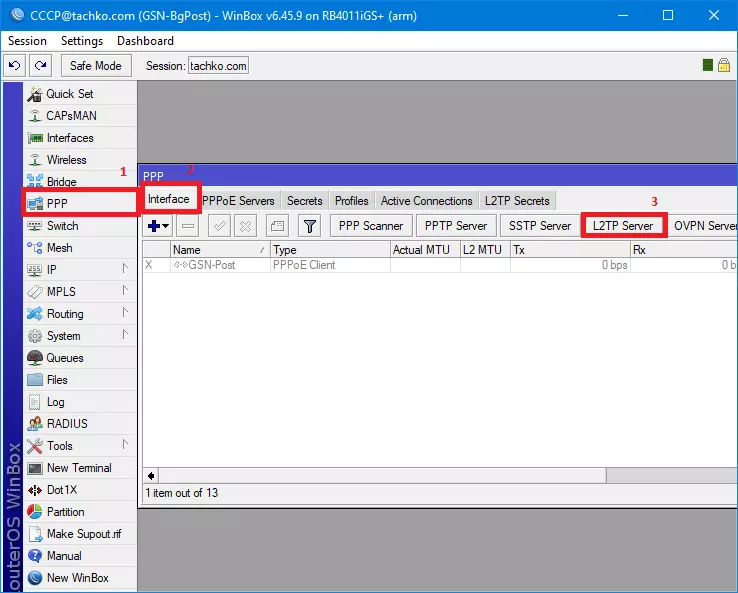This screenshot has height=593, width=738.
Task: Click the L2 MTU column header
Action: point(485,250)
